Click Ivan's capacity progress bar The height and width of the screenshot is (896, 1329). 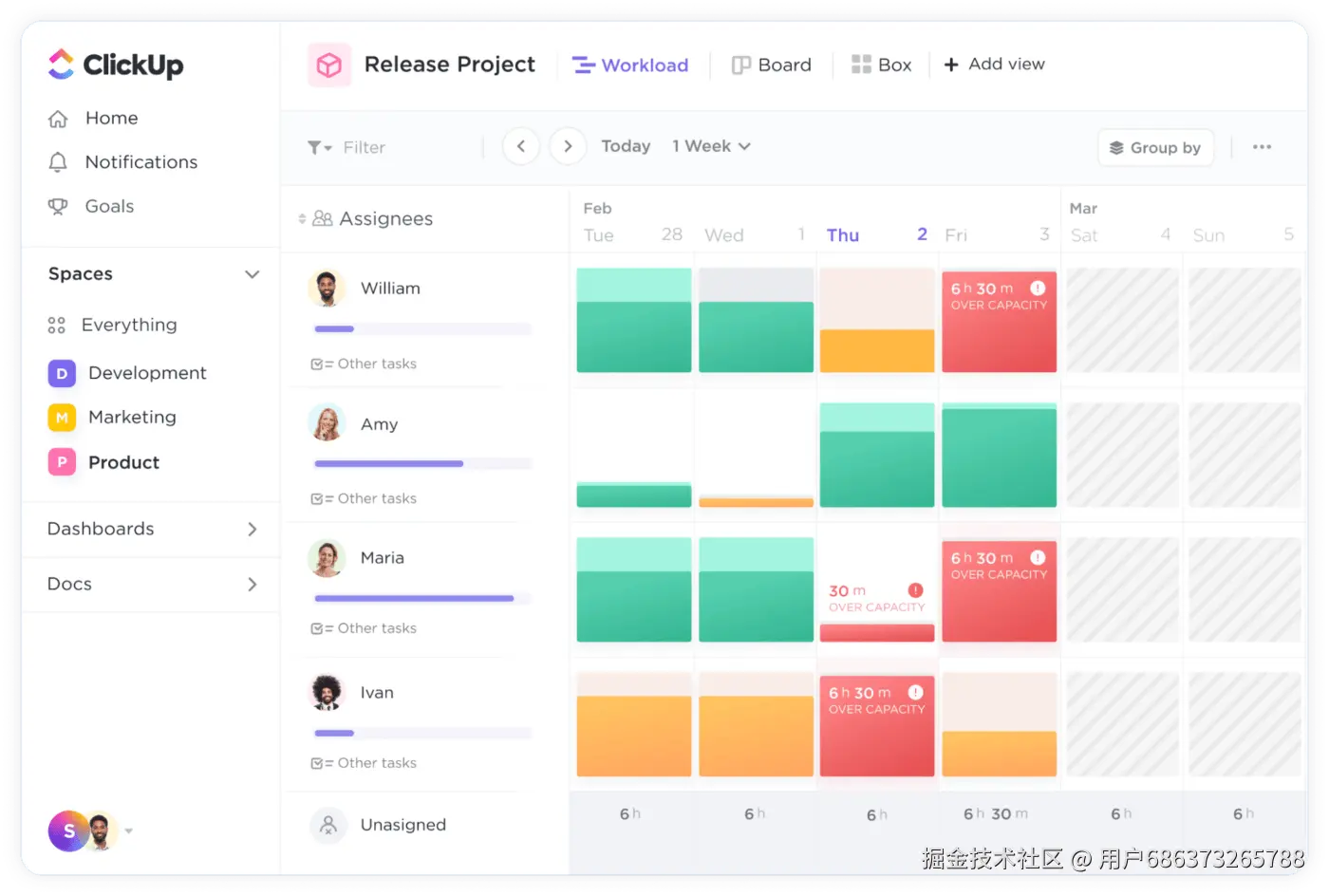(422, 734)
